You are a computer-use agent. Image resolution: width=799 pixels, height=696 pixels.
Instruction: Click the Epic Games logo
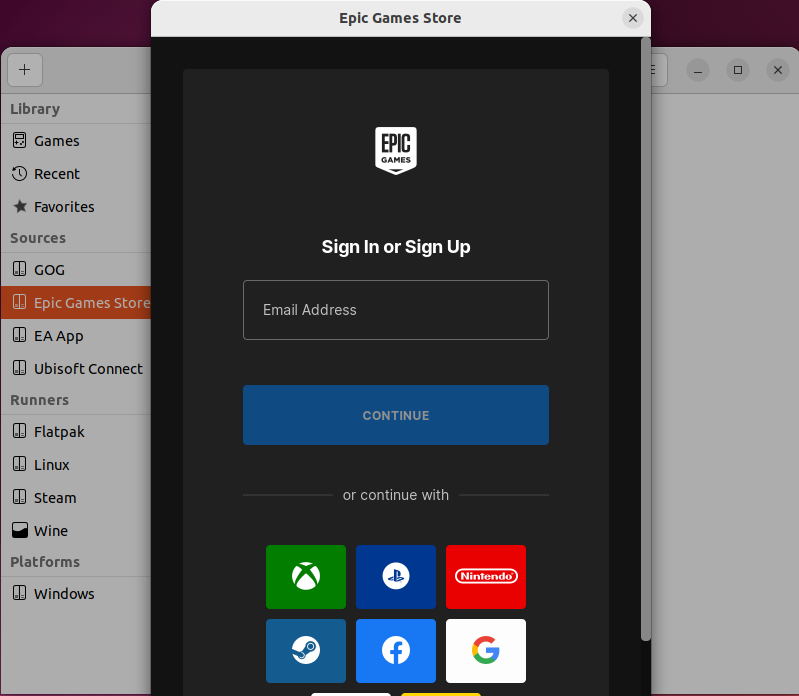396,151
